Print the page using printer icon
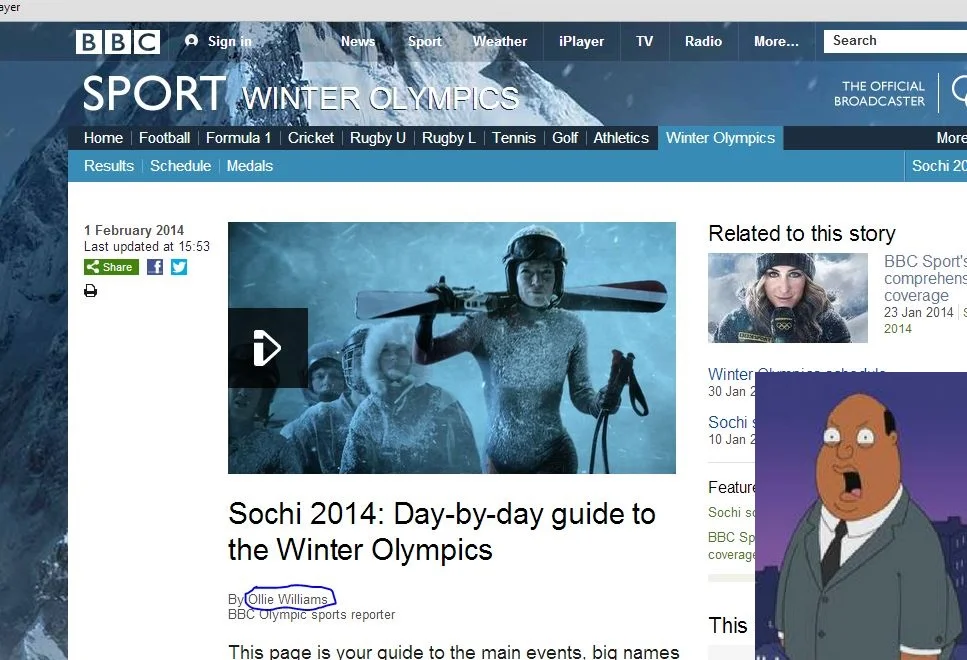This screenshot has width=967, height=660. pos(91,291)
